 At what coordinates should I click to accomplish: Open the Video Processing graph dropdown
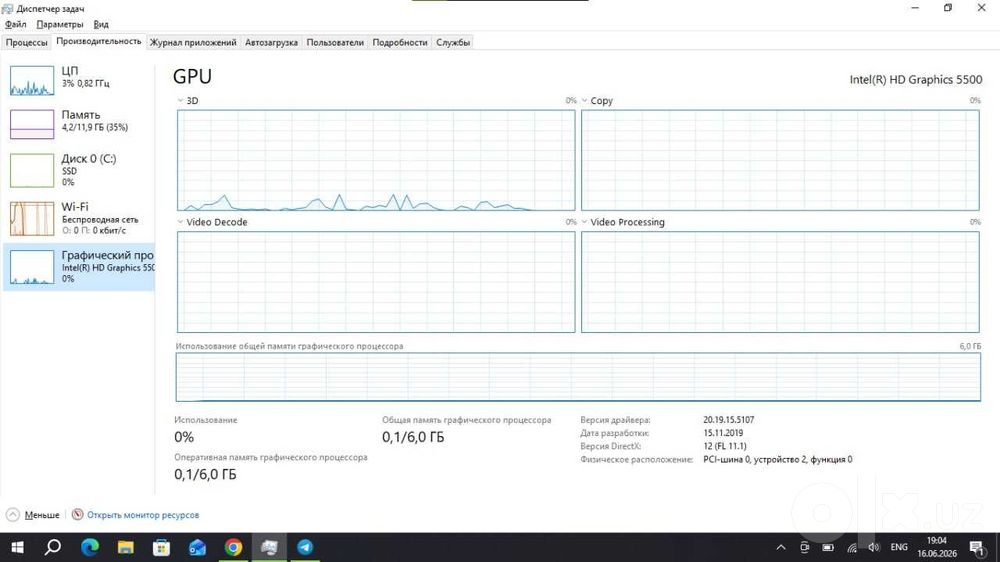point(584,222)
